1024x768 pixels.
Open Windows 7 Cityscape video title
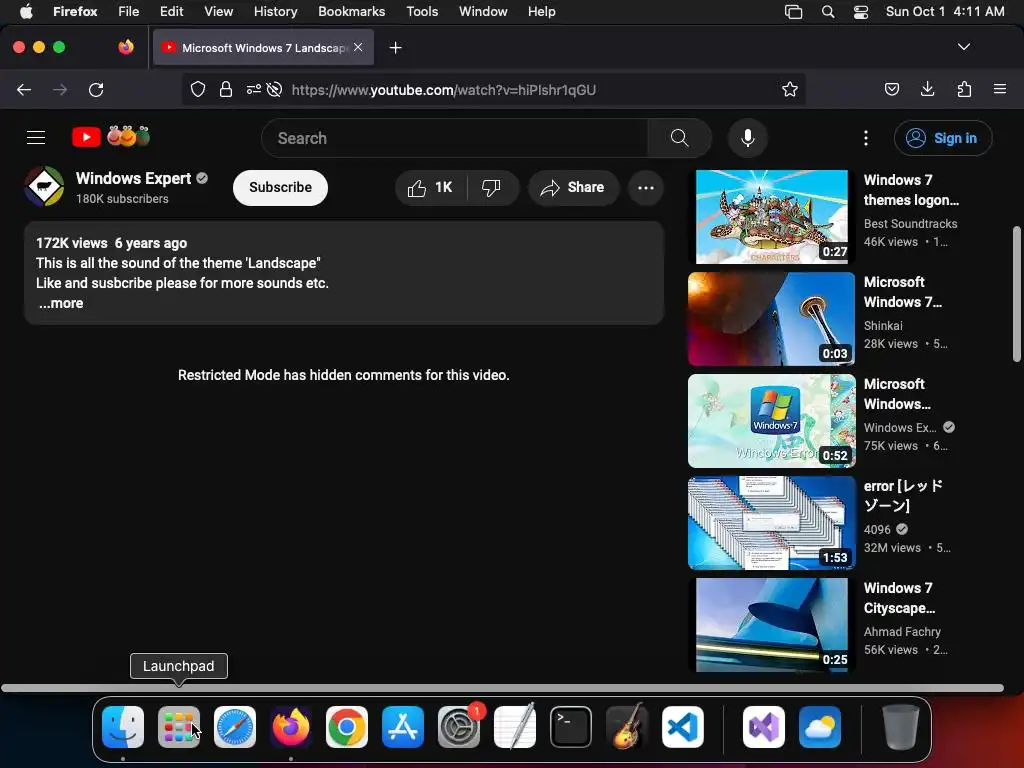click(899, 598)
